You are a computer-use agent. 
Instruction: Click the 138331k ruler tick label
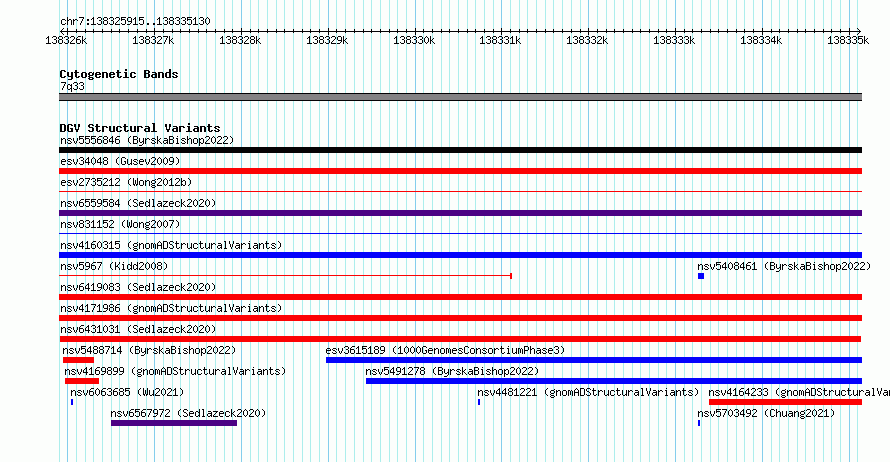coord(500,40)
